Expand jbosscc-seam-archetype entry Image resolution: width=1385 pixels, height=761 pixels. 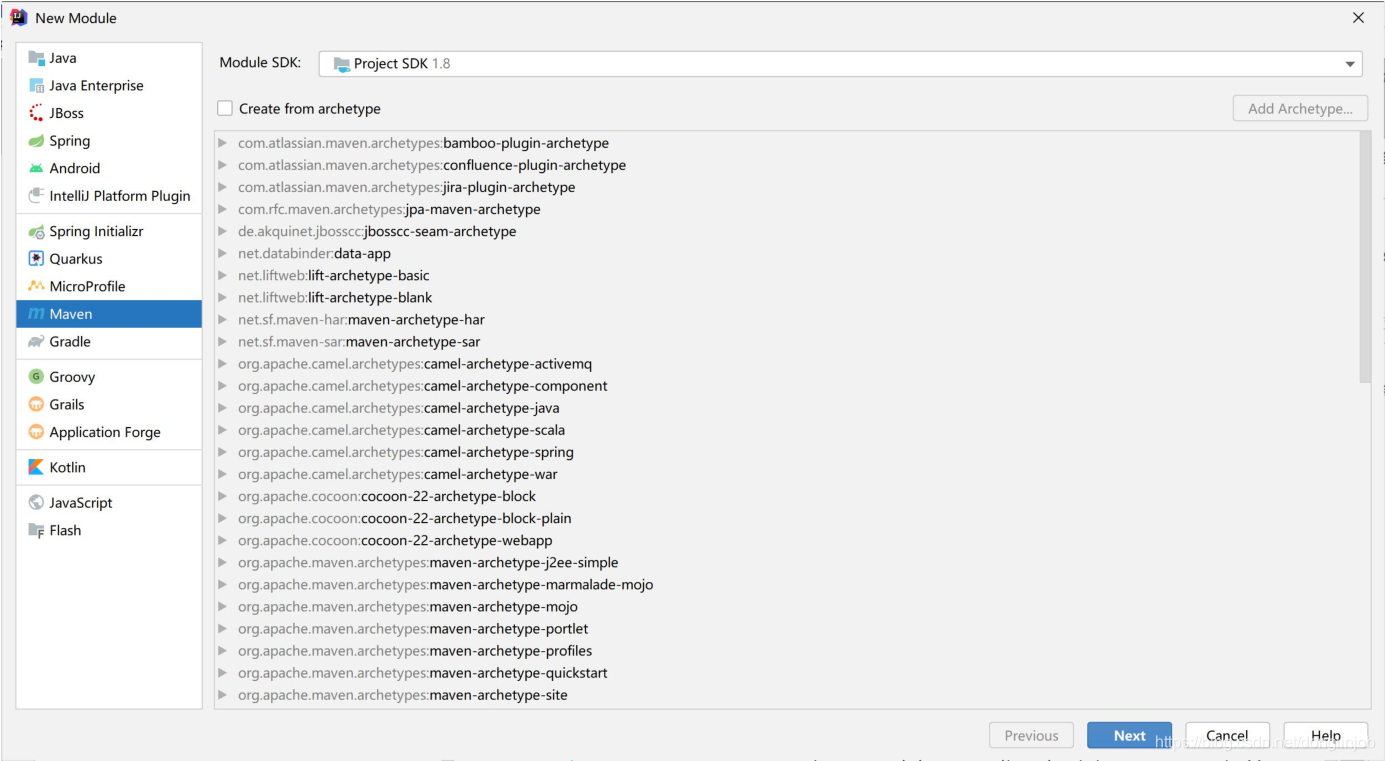coord(222,231)
